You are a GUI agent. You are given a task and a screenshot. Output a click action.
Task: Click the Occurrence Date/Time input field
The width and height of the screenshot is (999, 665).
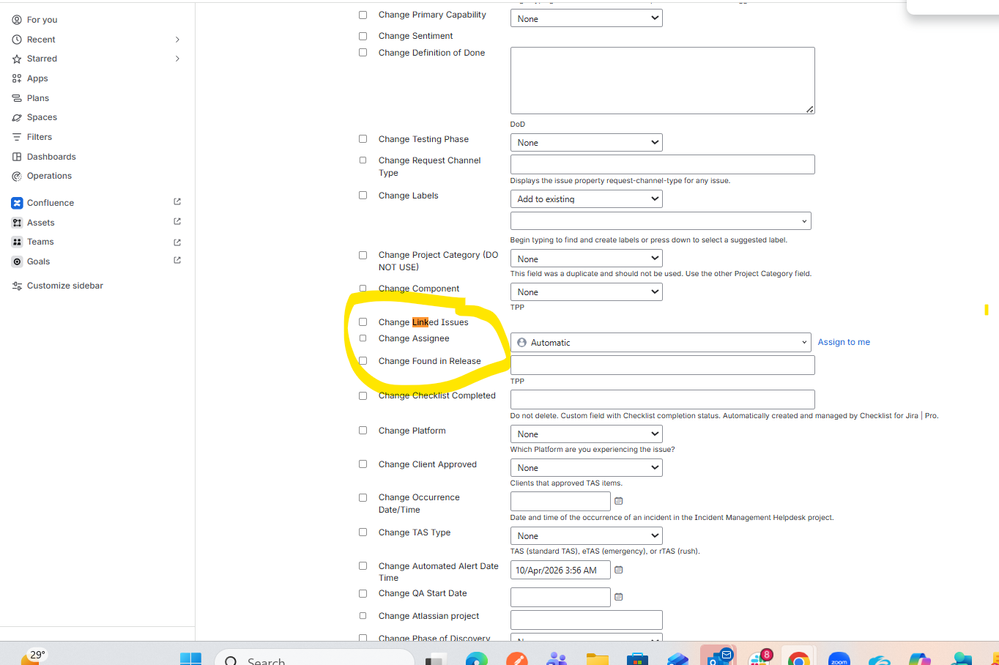point(560,501)
